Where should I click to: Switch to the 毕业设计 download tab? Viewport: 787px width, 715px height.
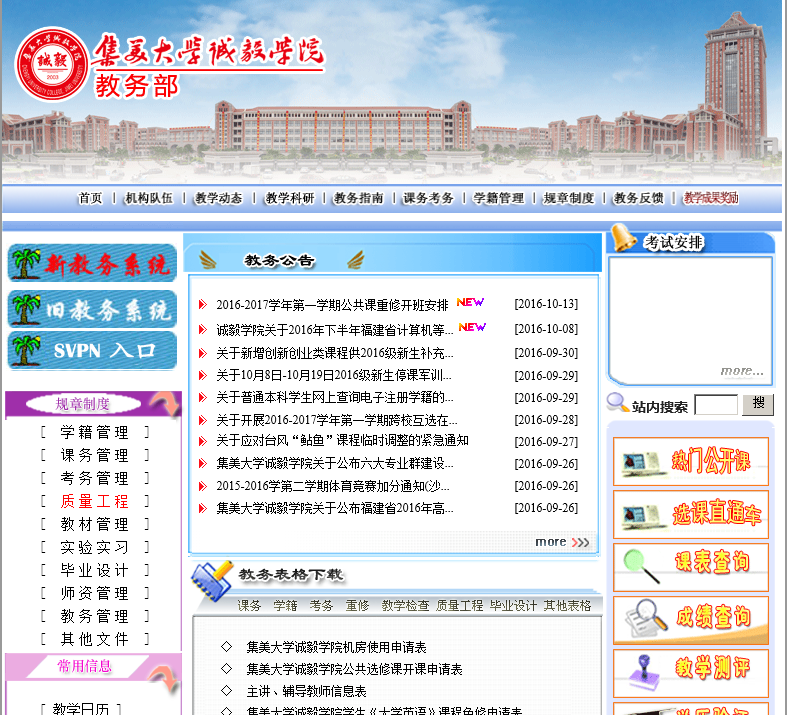[x=513, y=606]
